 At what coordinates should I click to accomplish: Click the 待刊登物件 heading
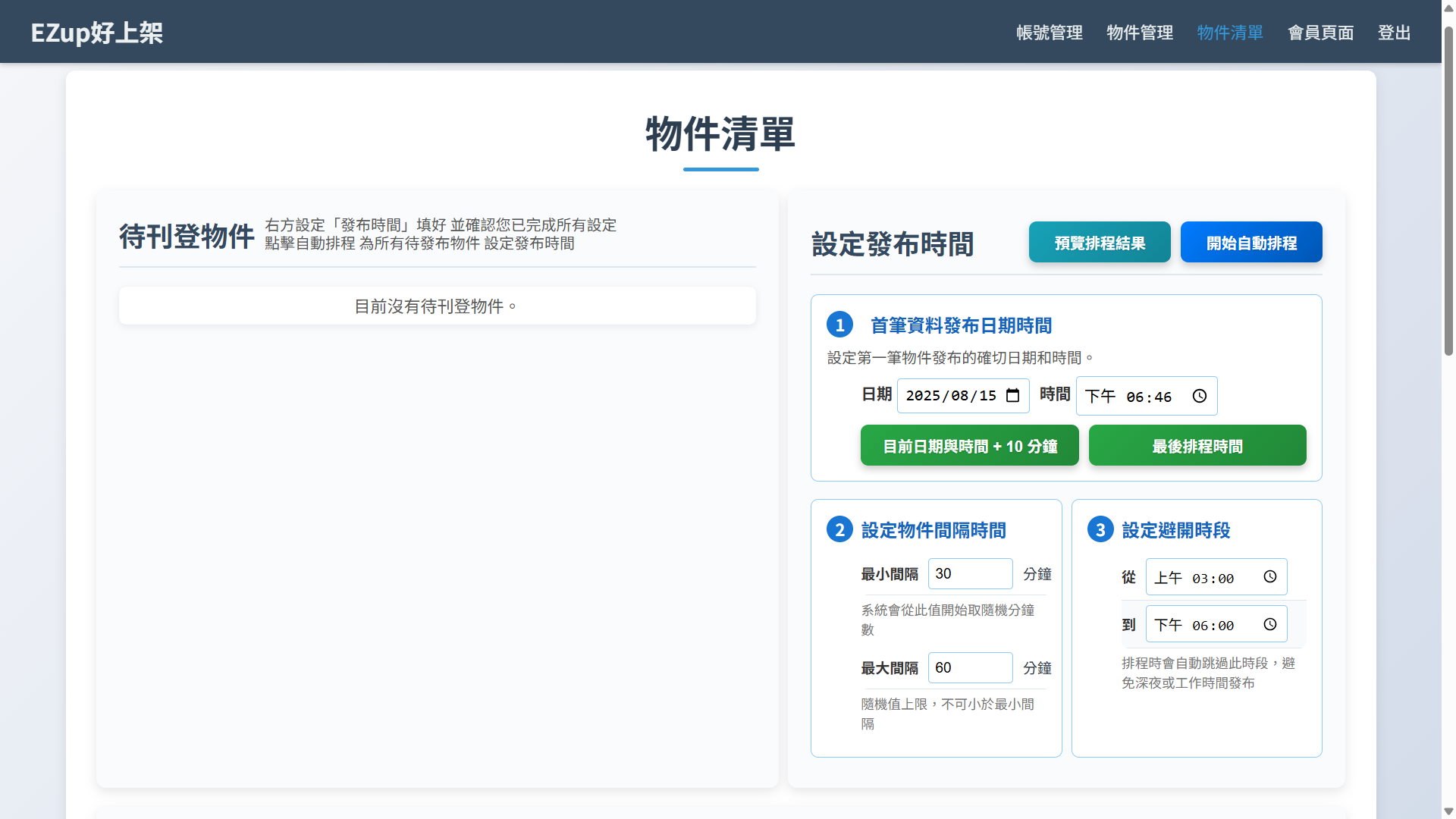[187, 236]
